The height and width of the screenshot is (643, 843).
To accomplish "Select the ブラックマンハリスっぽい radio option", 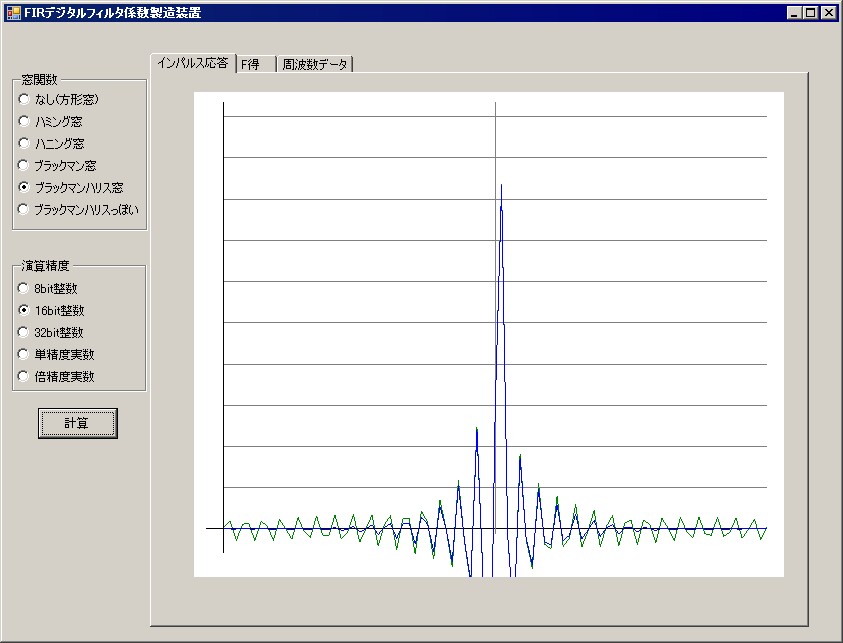I will [78, 210].
